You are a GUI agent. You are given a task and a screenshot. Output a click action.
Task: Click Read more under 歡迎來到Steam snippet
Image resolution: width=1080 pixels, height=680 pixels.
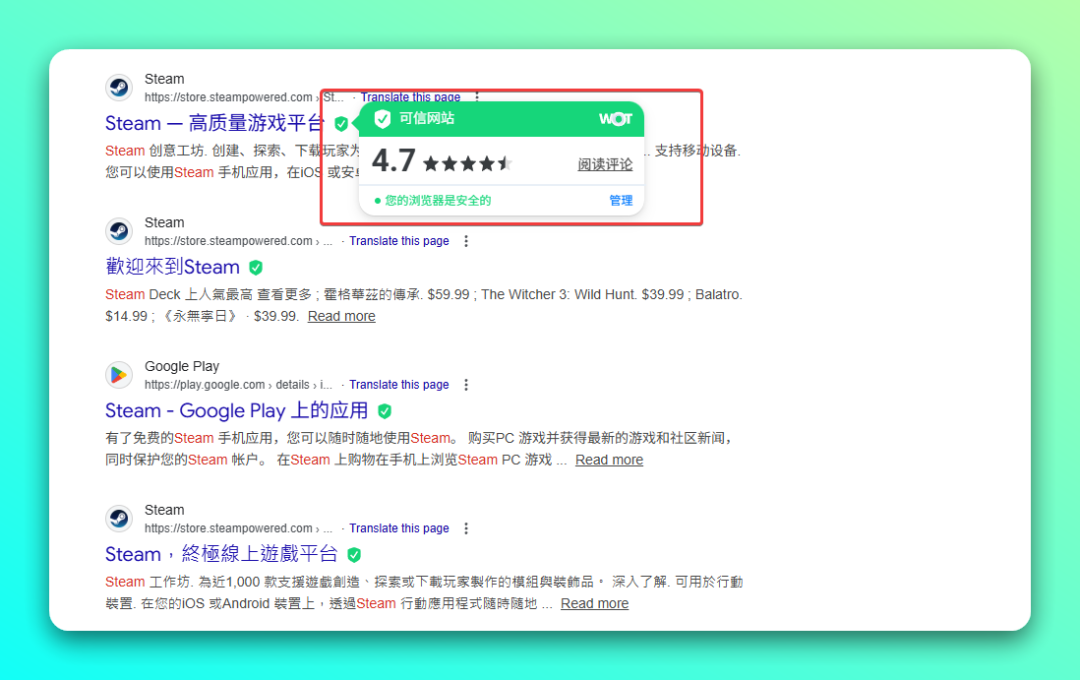342,316
